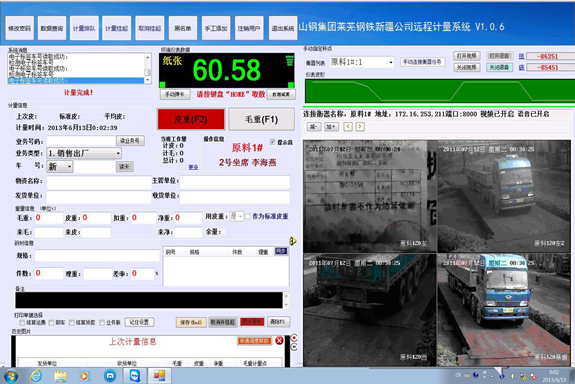Click the record dot icon beside history images
The width and height of the screenshot is (575, 384).
click(x=294, y=337)
